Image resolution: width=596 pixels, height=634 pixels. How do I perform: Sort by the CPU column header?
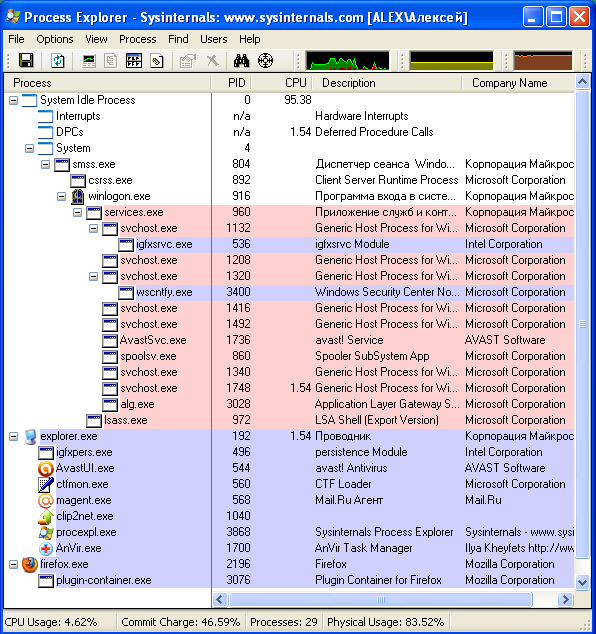coord(282,83)
